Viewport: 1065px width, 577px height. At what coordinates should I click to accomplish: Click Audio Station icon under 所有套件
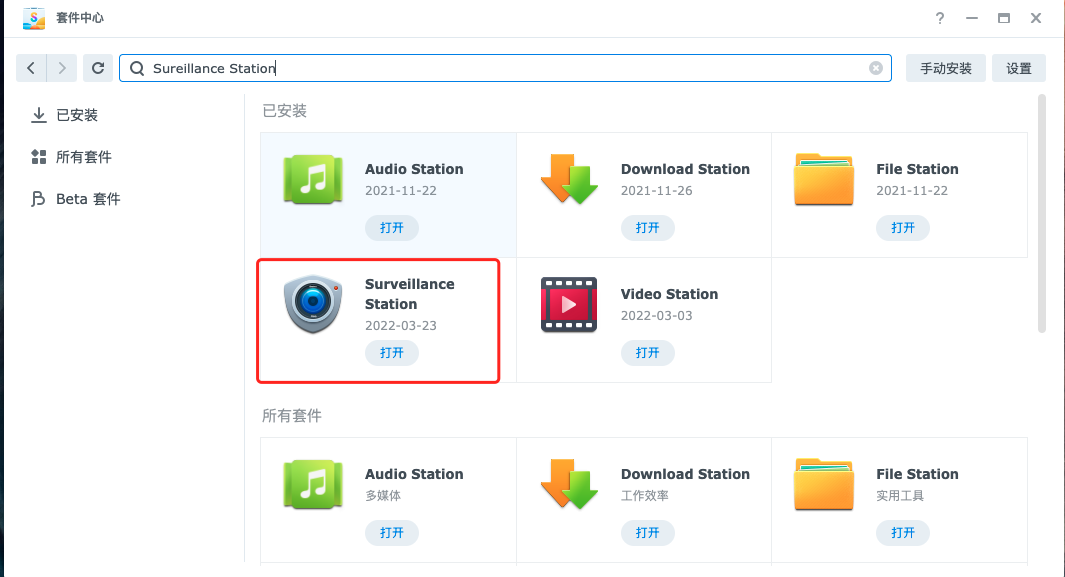click(313, 484)
